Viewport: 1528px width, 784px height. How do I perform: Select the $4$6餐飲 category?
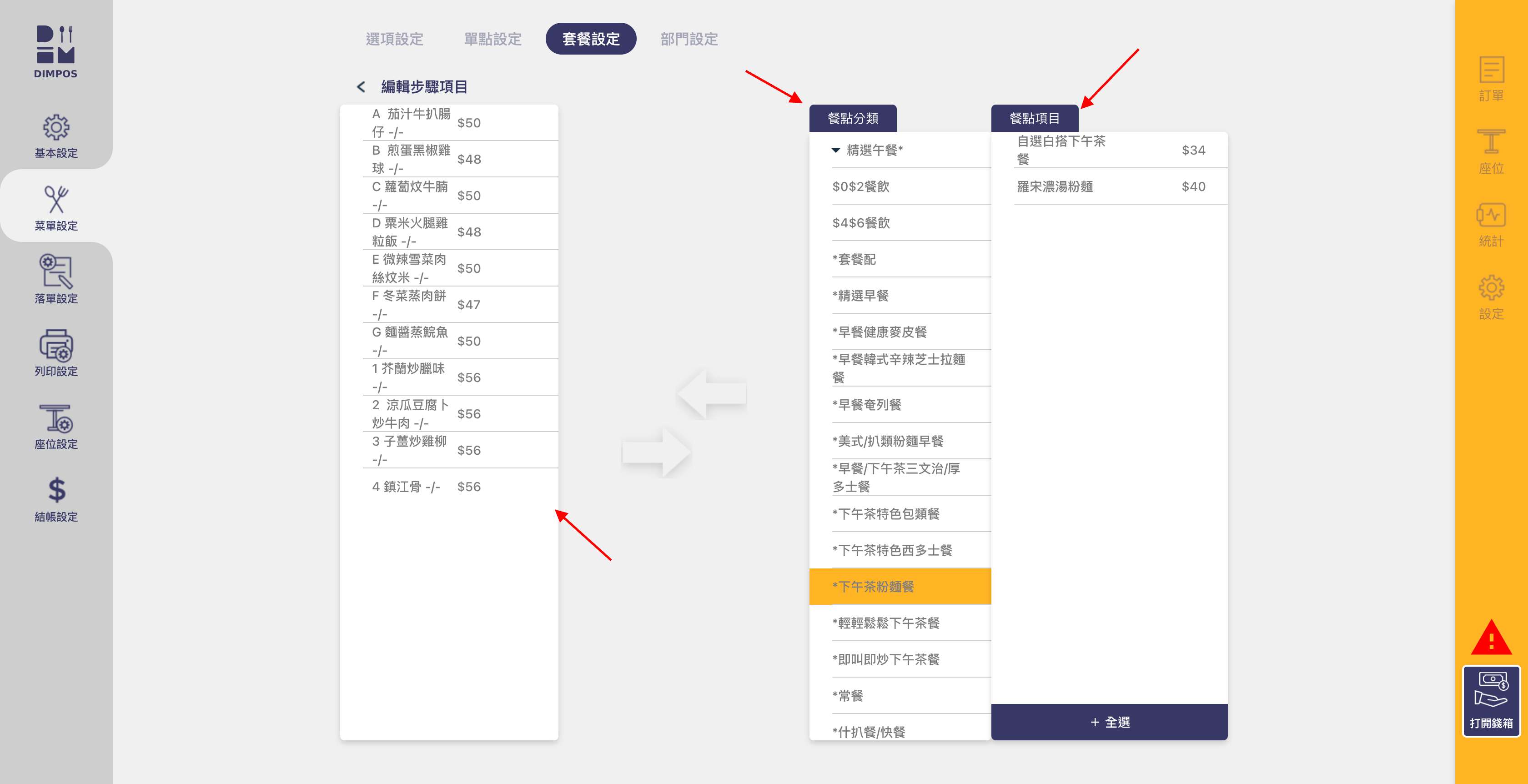[x=899, y=223]
